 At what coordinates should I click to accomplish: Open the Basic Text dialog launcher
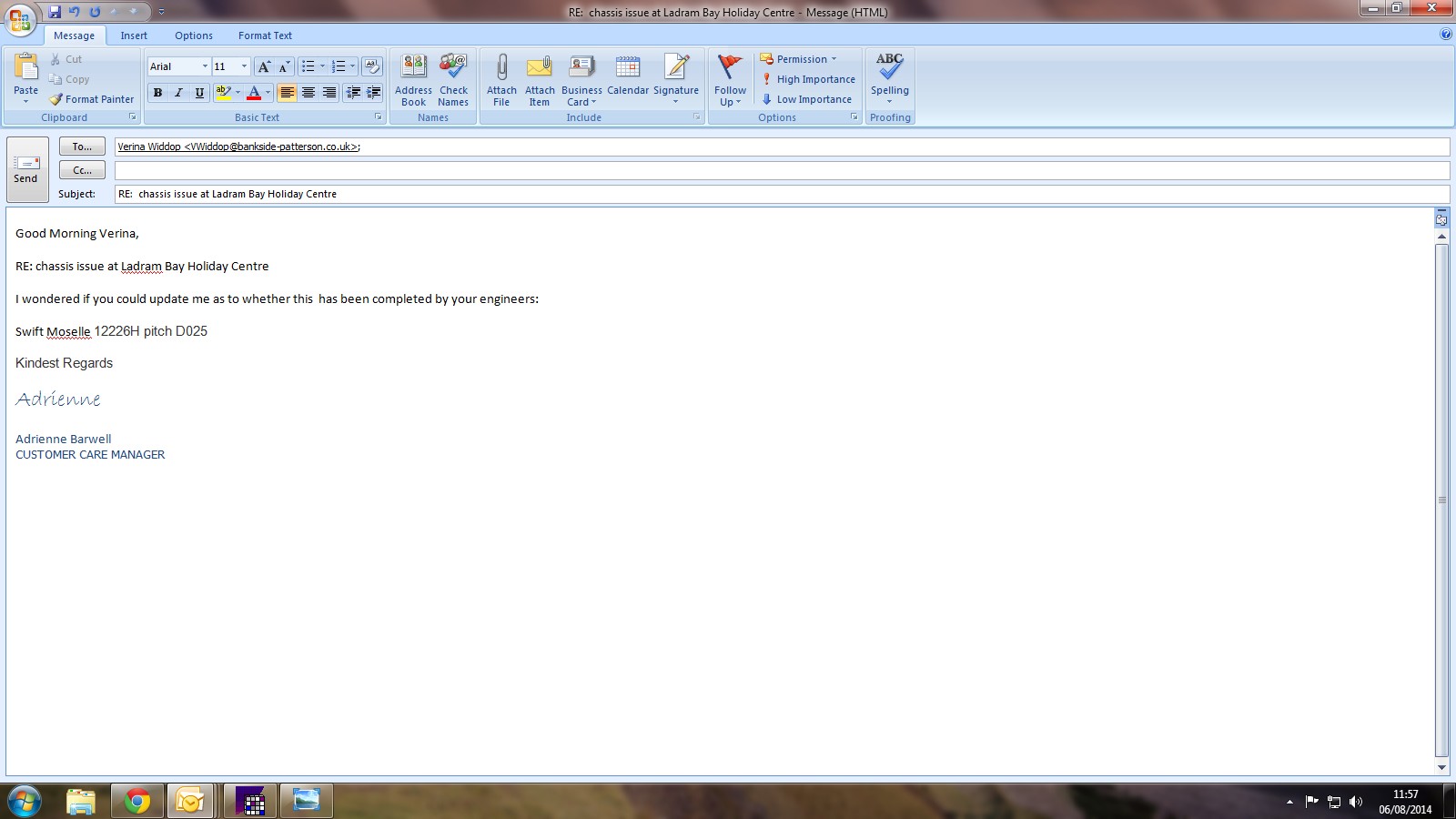[x=379, y=117]
